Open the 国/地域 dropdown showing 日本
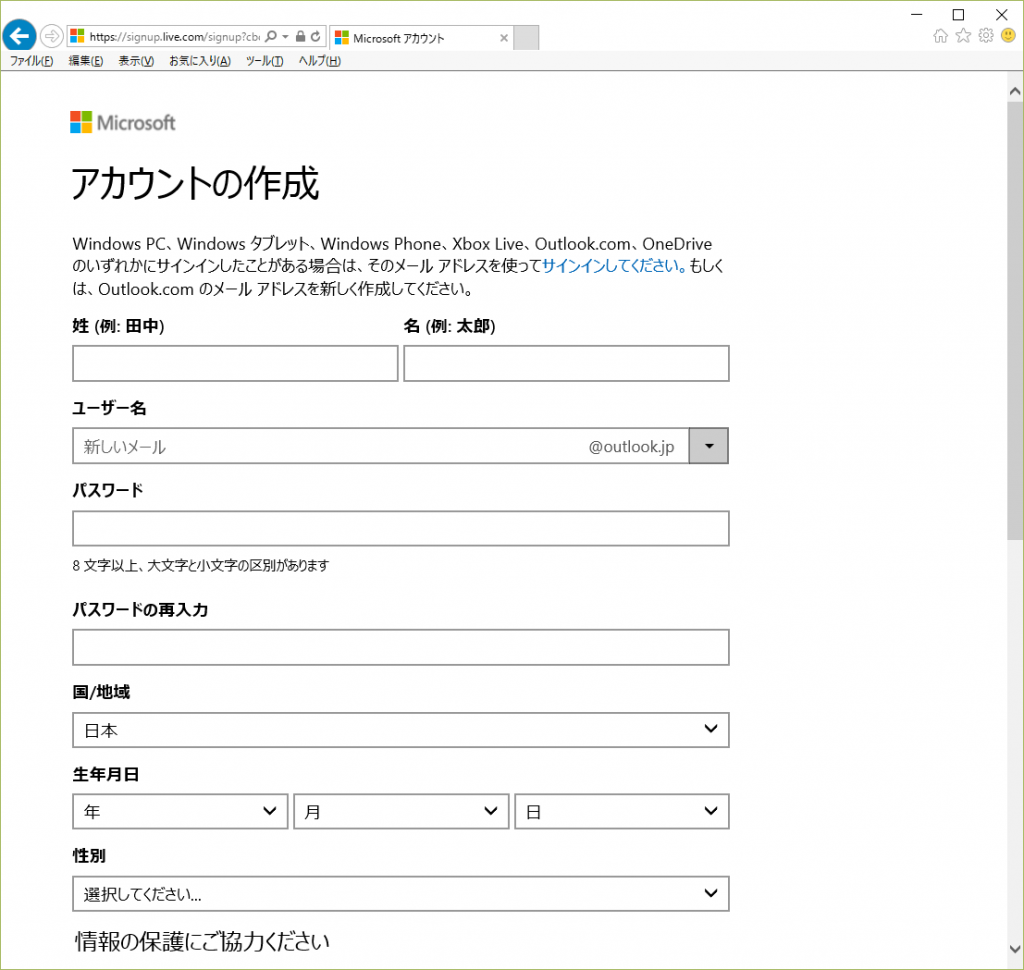The width and height of the screenshot is (1024, 970). [x=401, y=730]
